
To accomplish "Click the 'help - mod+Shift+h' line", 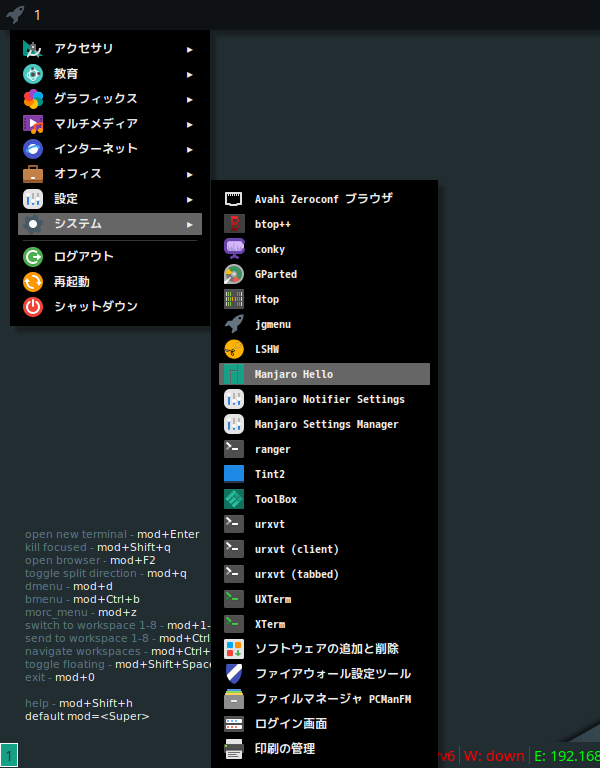I will [79, 703].
